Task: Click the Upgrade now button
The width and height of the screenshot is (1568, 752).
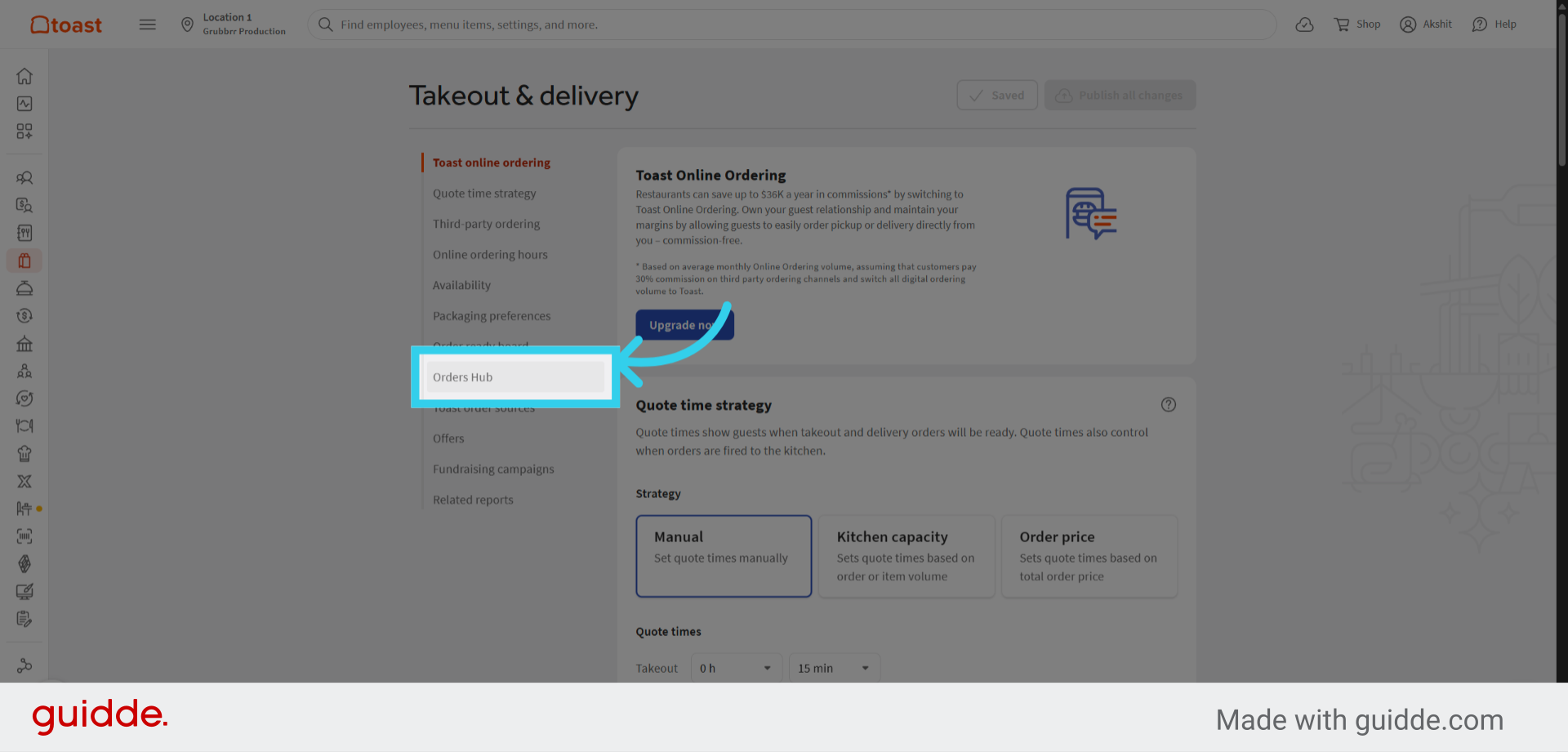Action: click(x=684, y=325)
